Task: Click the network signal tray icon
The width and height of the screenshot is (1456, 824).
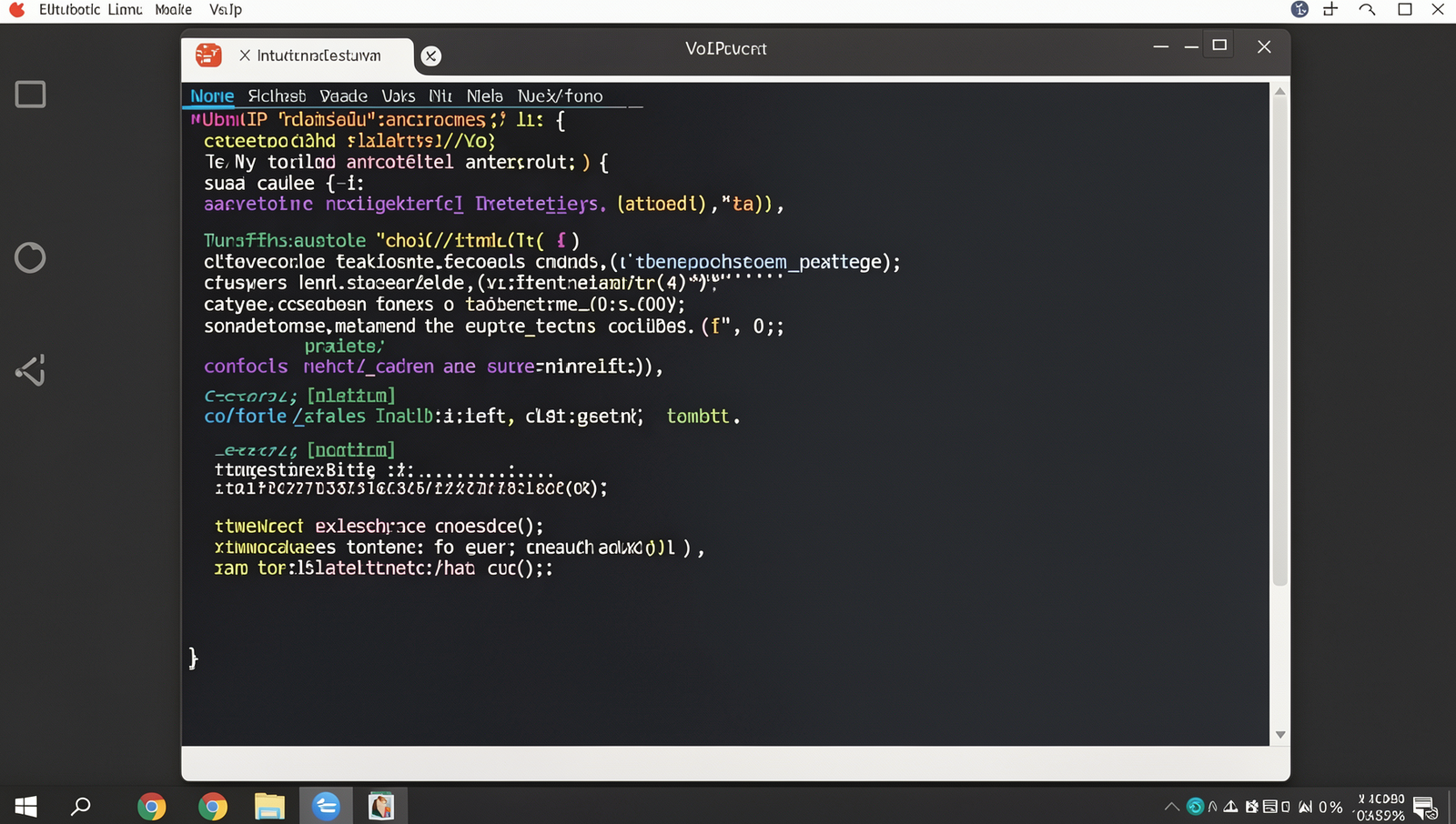Action: pos(1305,807)
